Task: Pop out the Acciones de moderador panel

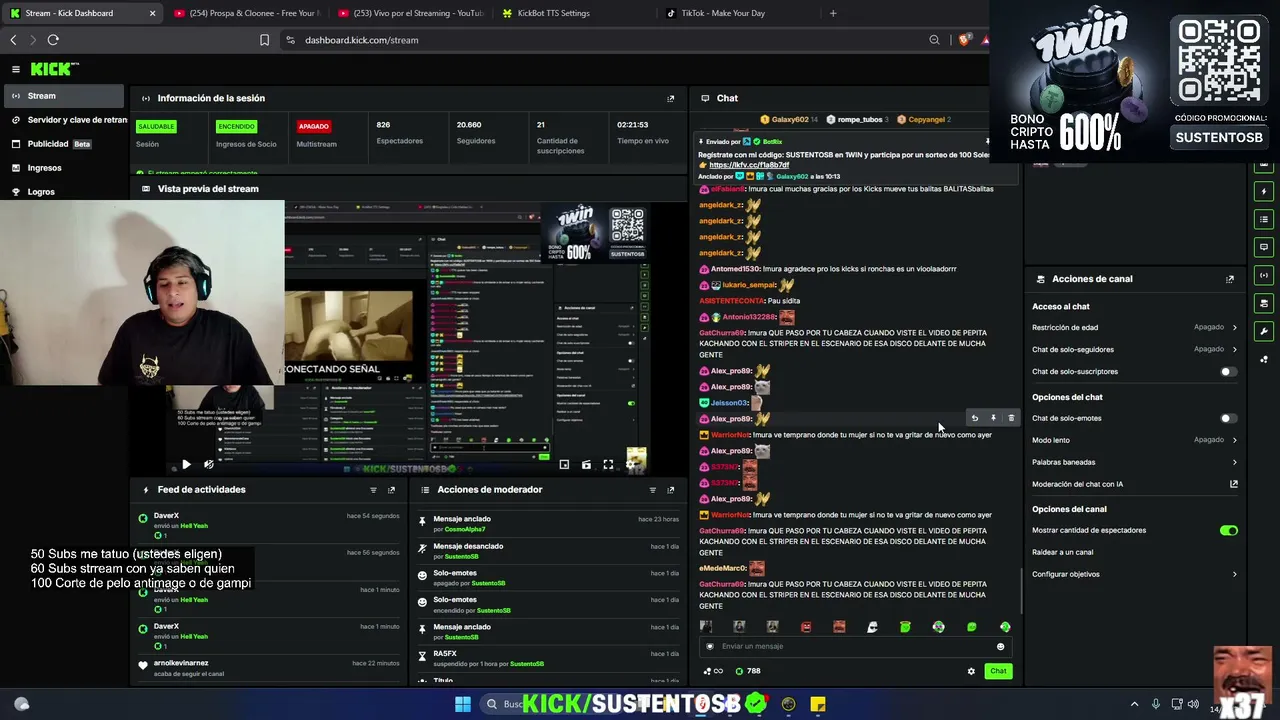Action: point(670,490)
